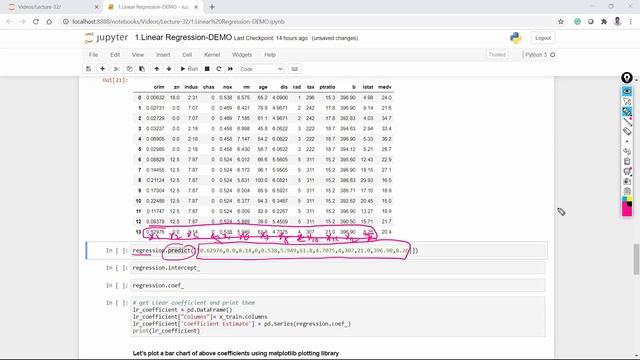Clear all ink with the trash icon
Screen dimensions: 640x360
[x=627, y=161]
